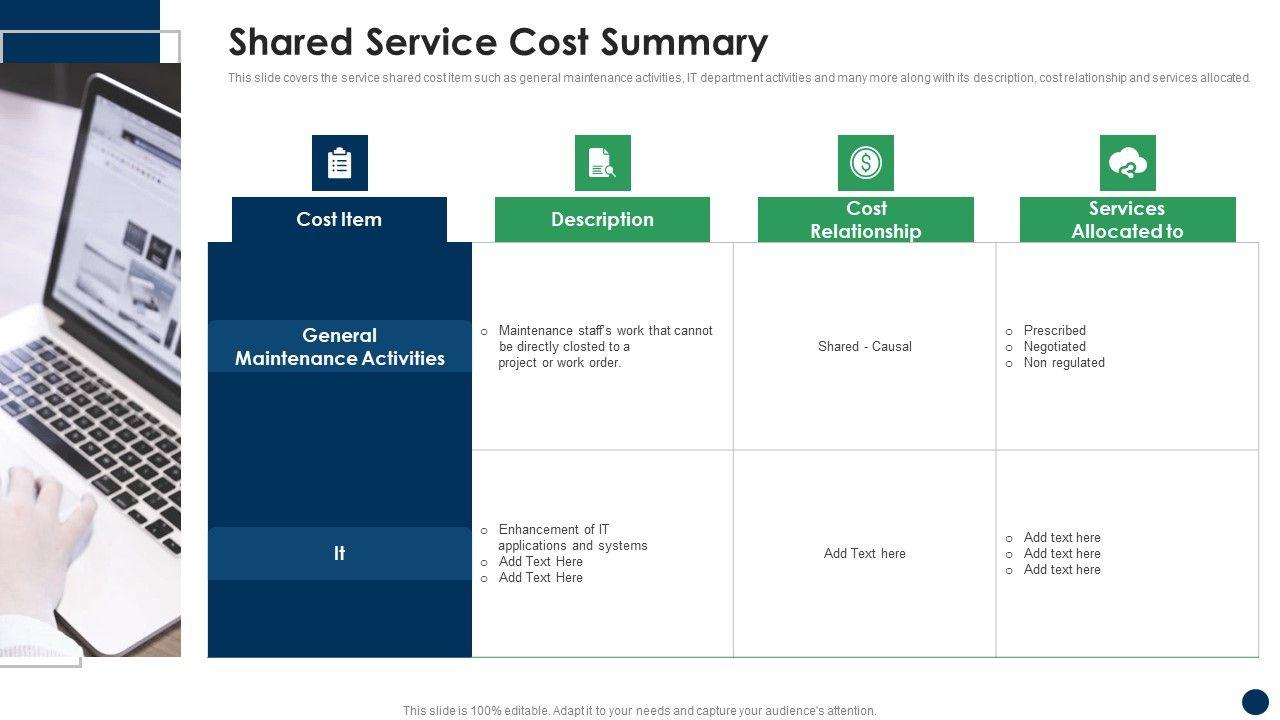This screenshot has width=1280, height=720.
Task: Click second Add Text Here in Description
Action: coord(541,577)
